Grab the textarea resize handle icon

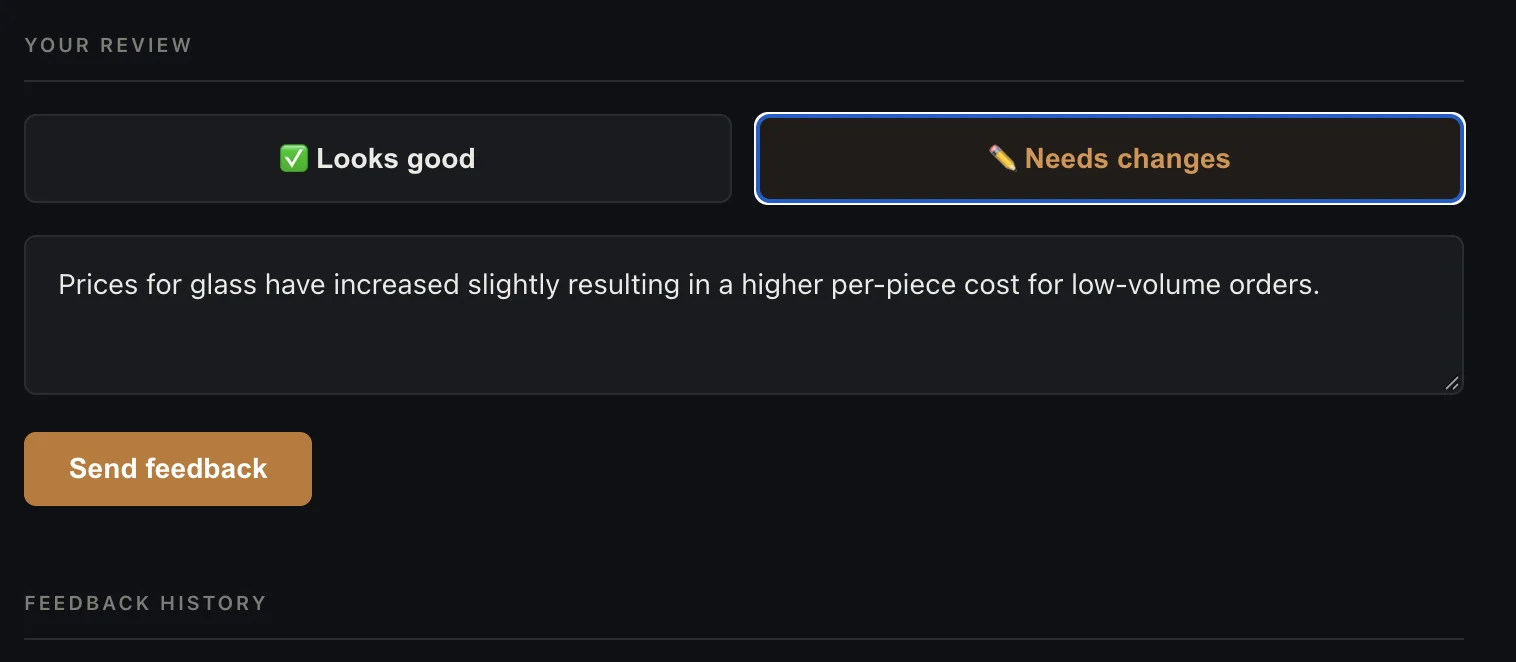click(1452, 382)
